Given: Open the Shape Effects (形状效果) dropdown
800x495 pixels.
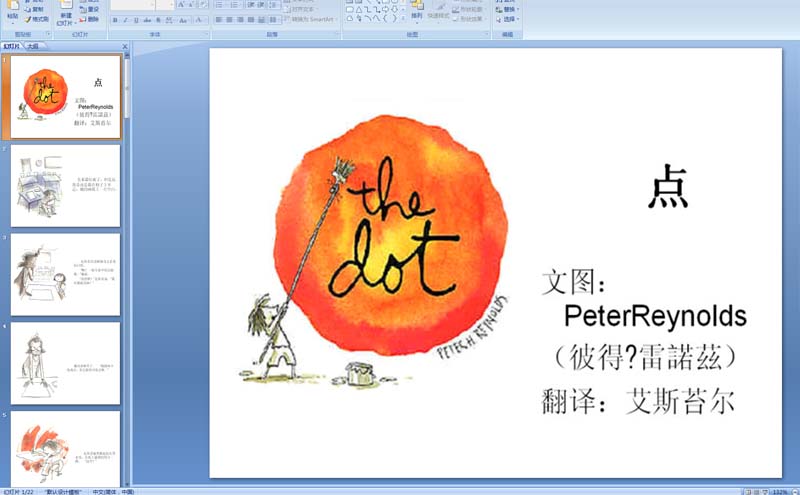Looking at the screenshot, I should pyautogui.click(x=468, y=19).
